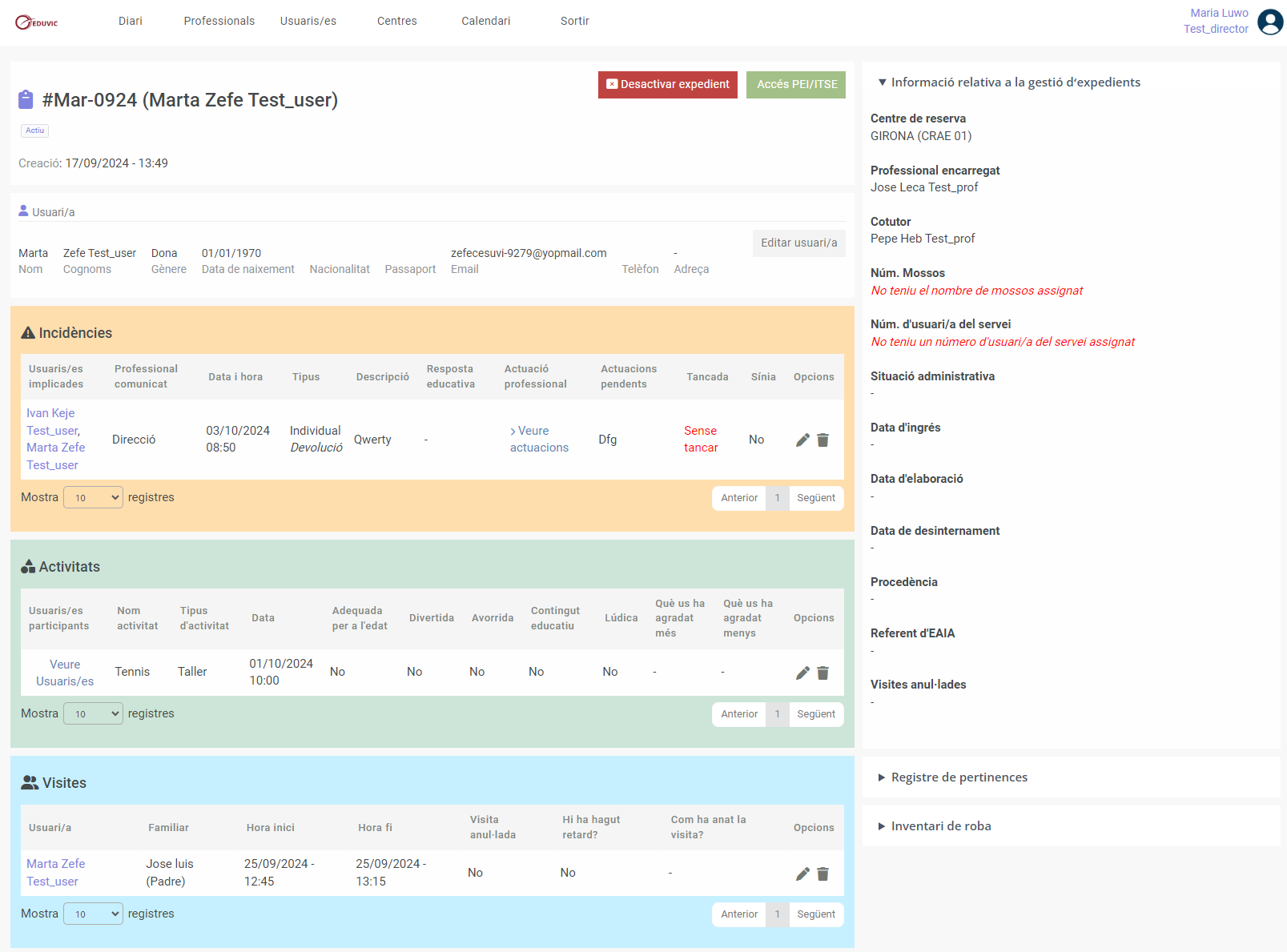Delete the Qwerty incident with trash icon

pyautogui.click(x=822, y=440)
